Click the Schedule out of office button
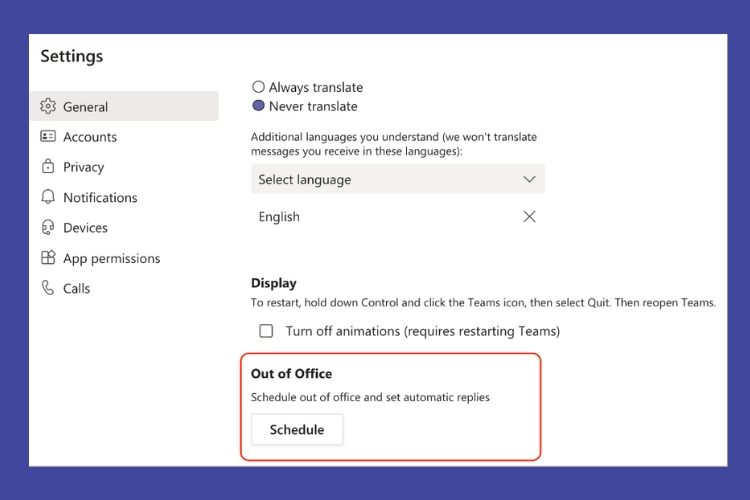Viewport: 750px width, 500px height. (x=297, y=429)
